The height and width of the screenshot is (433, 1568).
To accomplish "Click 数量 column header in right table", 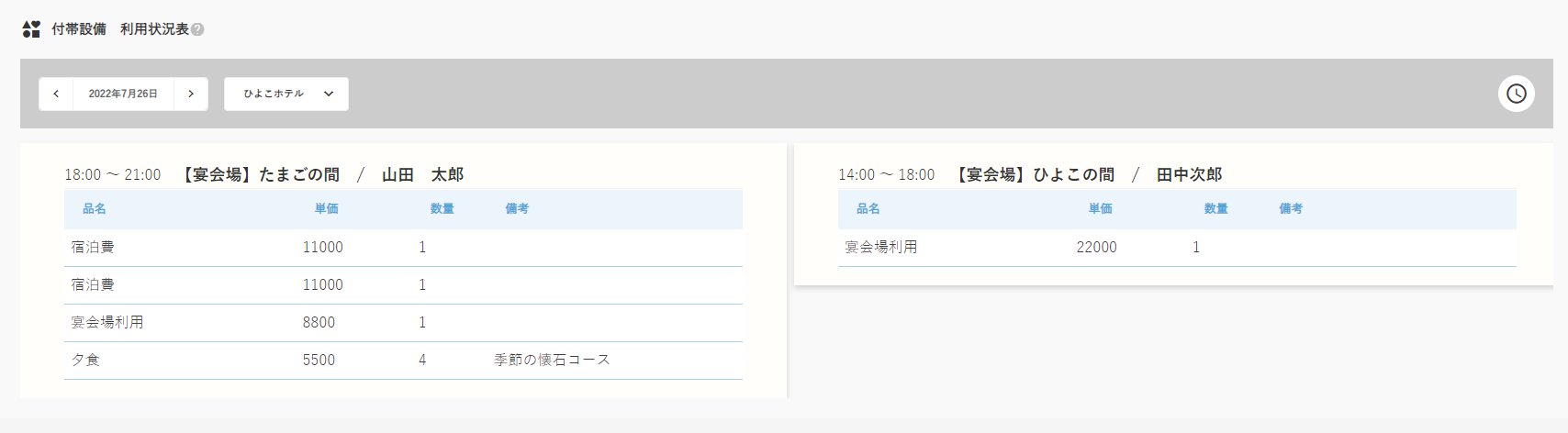I will (1216, 209).
